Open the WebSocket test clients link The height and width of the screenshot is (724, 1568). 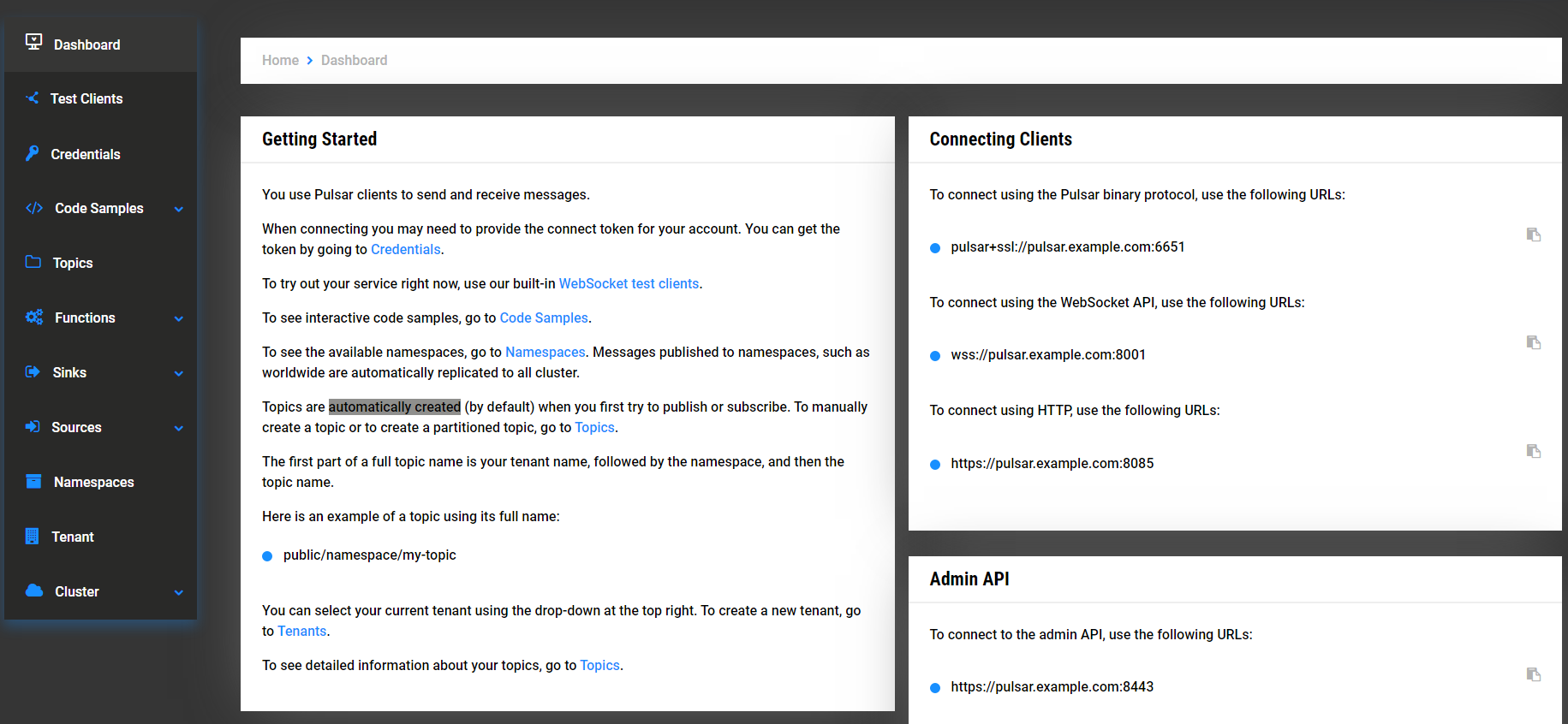coord(629,283)
